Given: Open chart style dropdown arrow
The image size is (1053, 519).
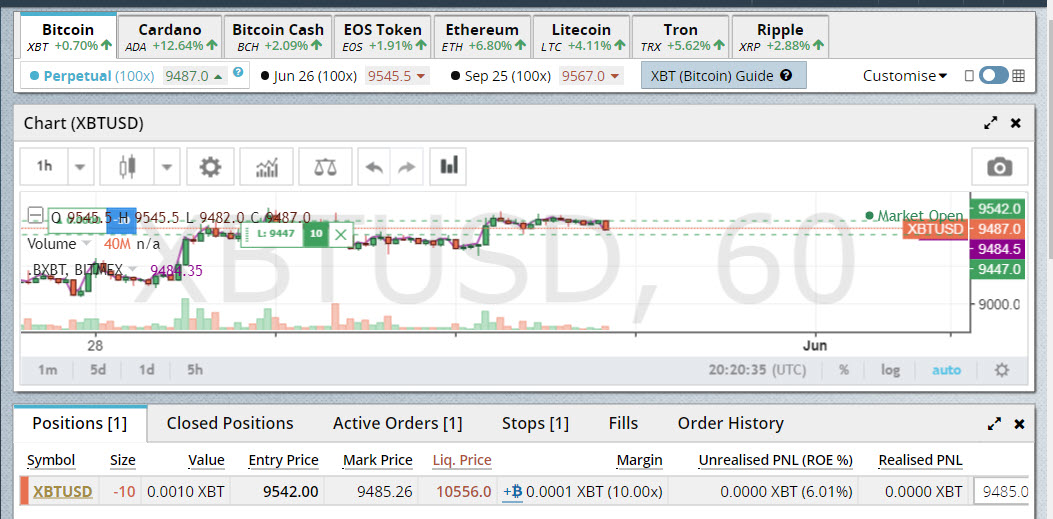Looking at the screenshot, I should pyautogui.click(x=167, y=167).
